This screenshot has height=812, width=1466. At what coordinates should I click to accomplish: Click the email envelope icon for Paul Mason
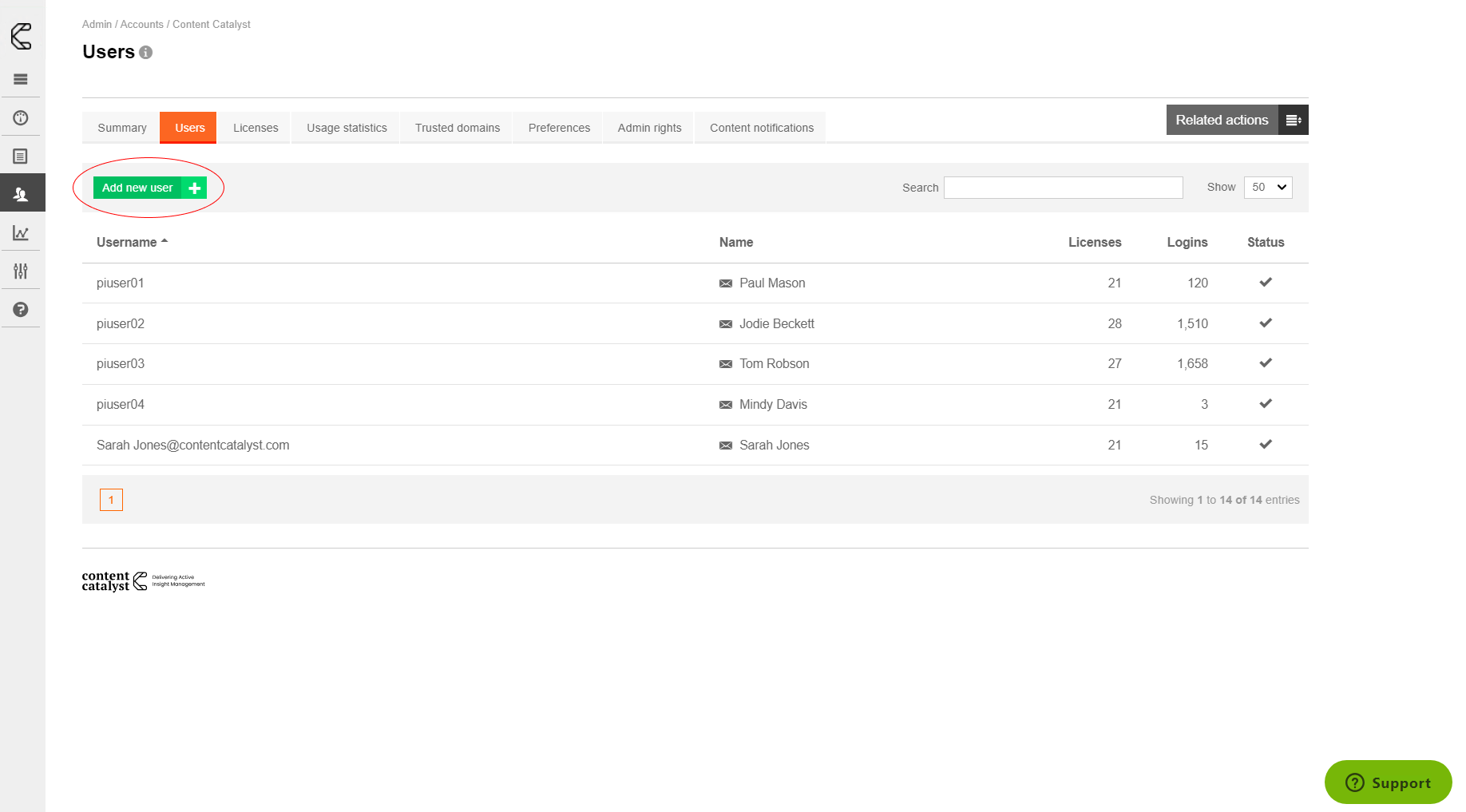725,283
